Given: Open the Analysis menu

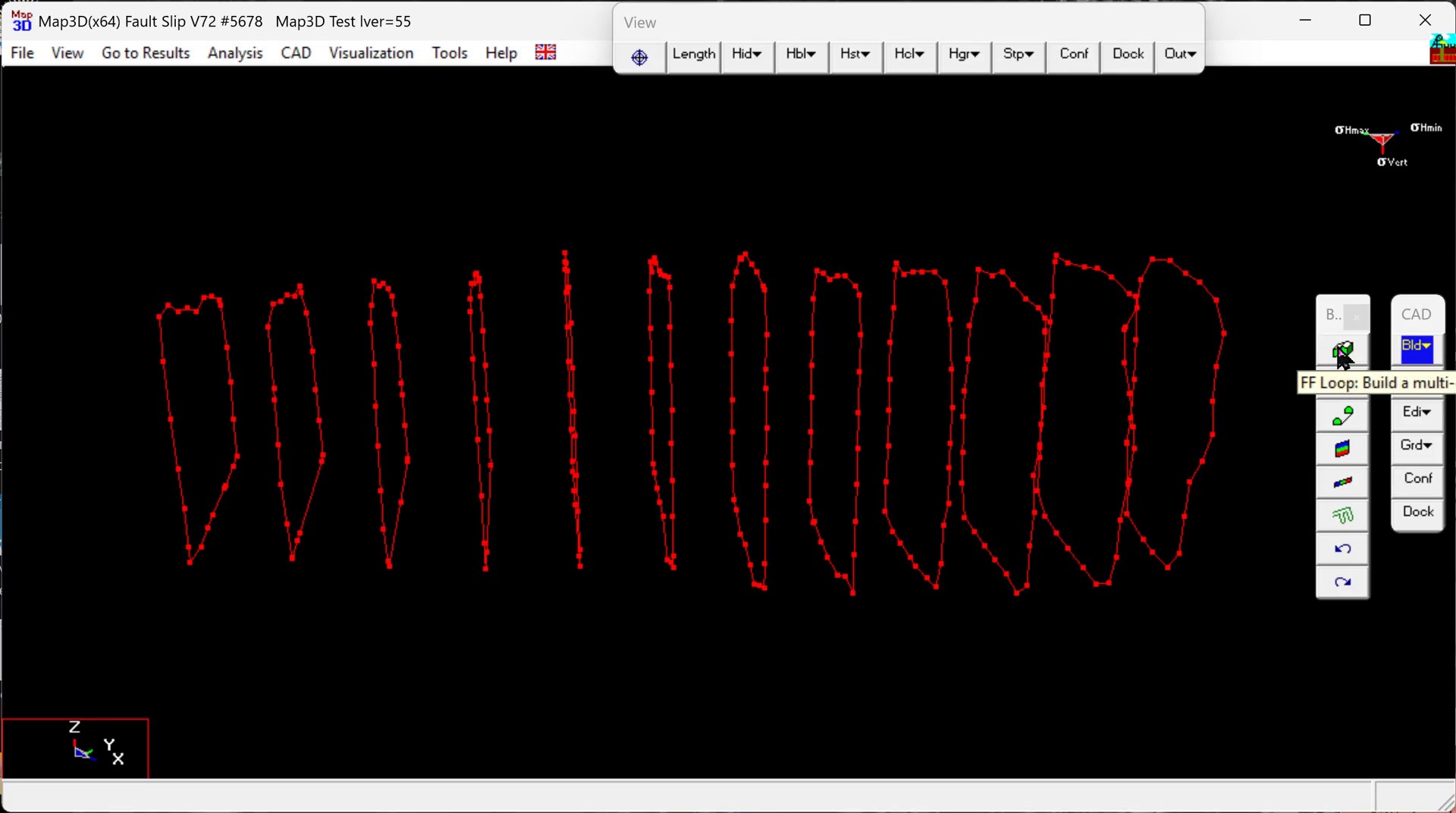Looking at the screenshot, I should point(235,53).
